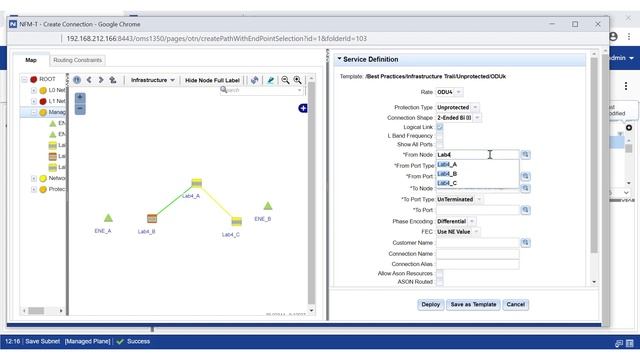Click the Connection Alias input field
The image size is (640, 360).
(478, 264)
